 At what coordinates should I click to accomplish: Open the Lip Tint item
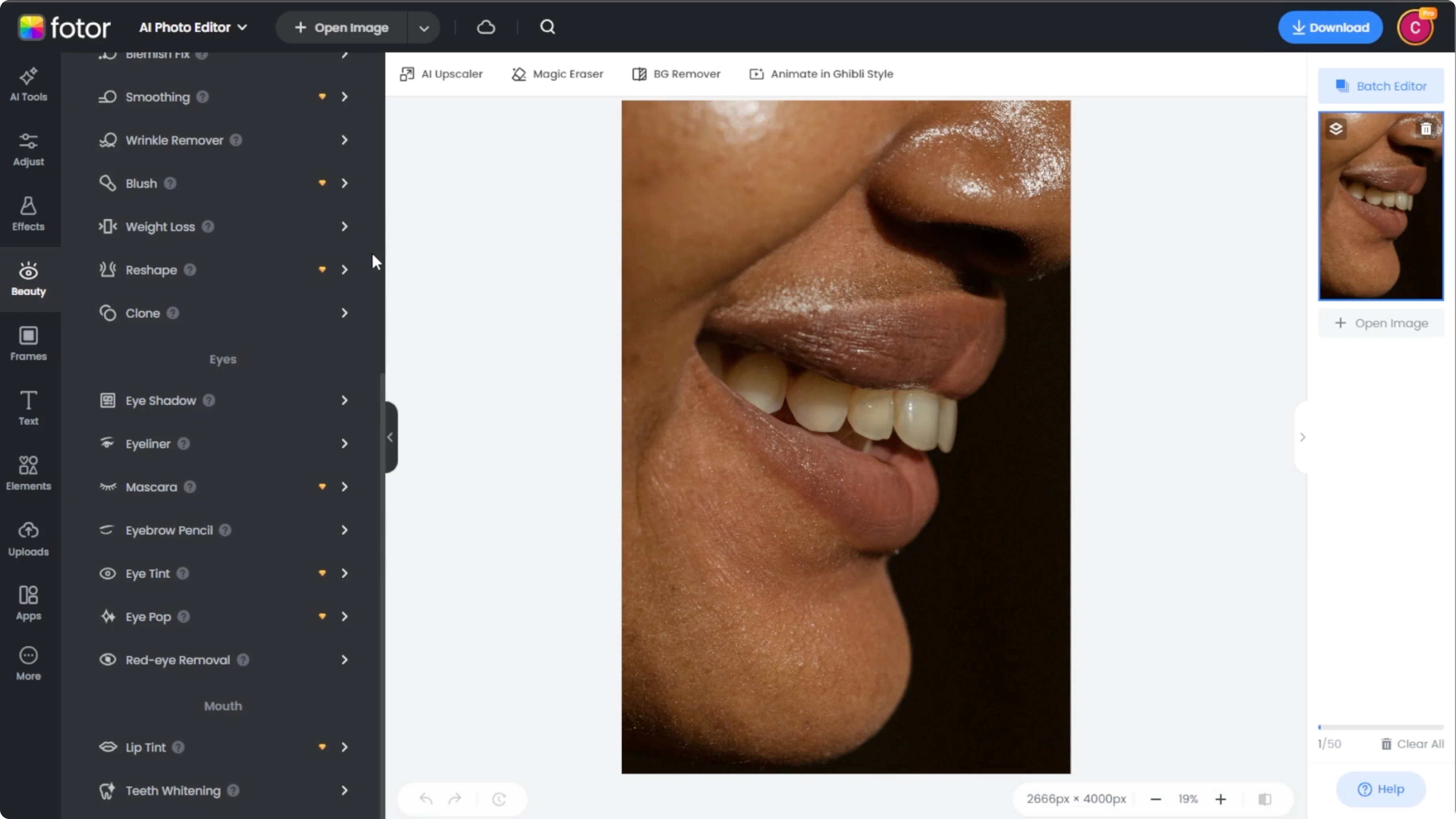click(x=223, y=747)
